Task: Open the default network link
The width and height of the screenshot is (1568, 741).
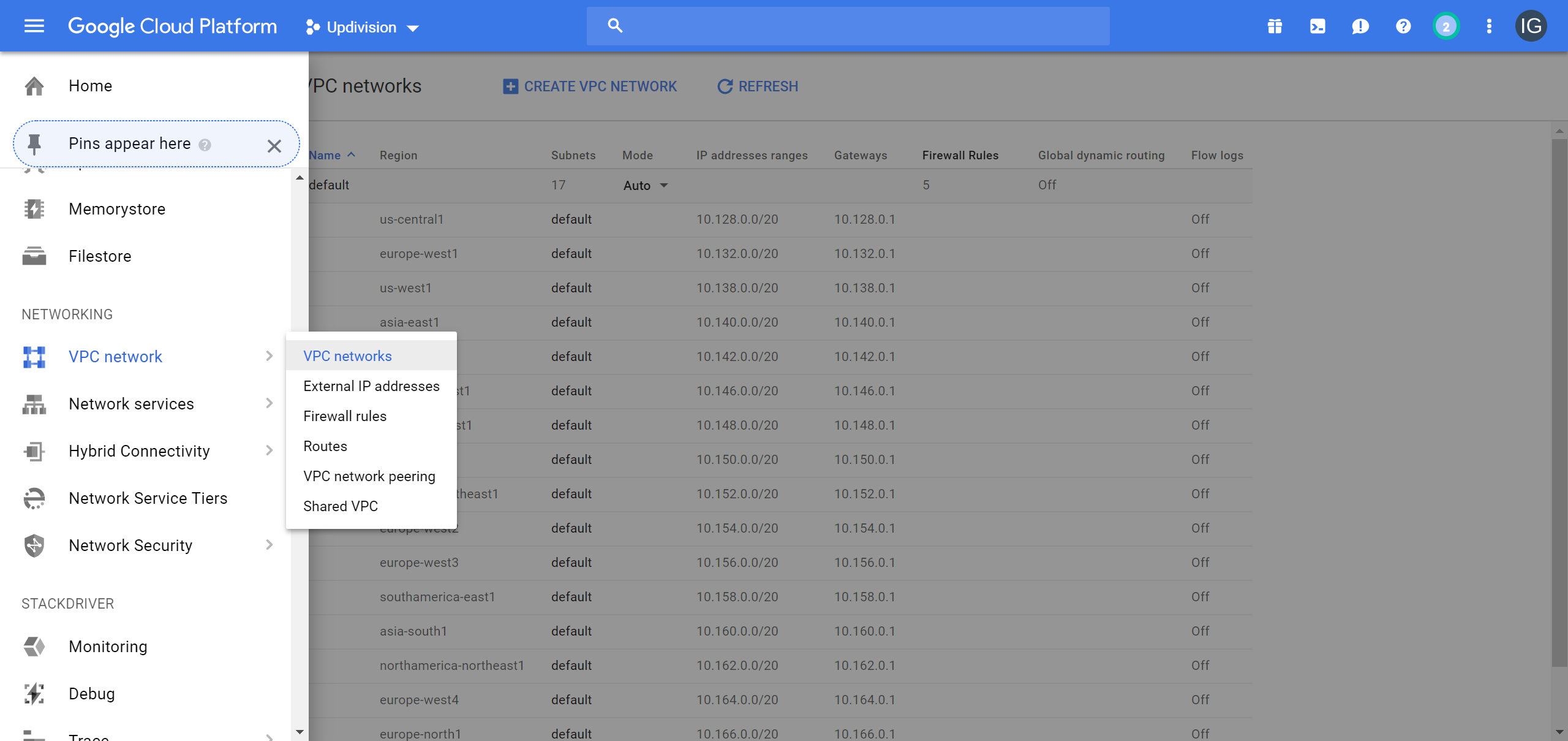Action: [x=329, y=185]
